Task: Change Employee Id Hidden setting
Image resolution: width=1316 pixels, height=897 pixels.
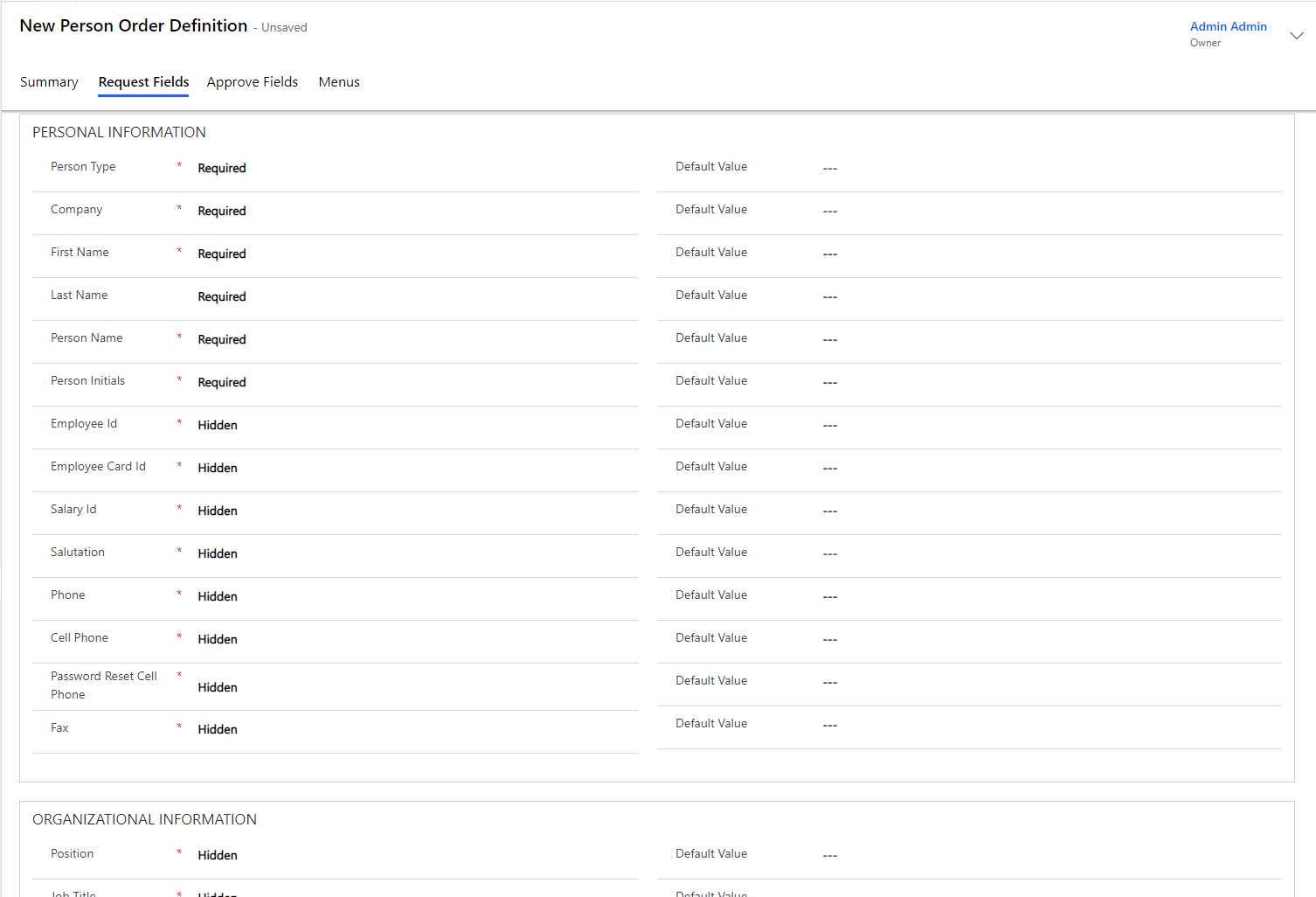Action: tap(218, 426)
